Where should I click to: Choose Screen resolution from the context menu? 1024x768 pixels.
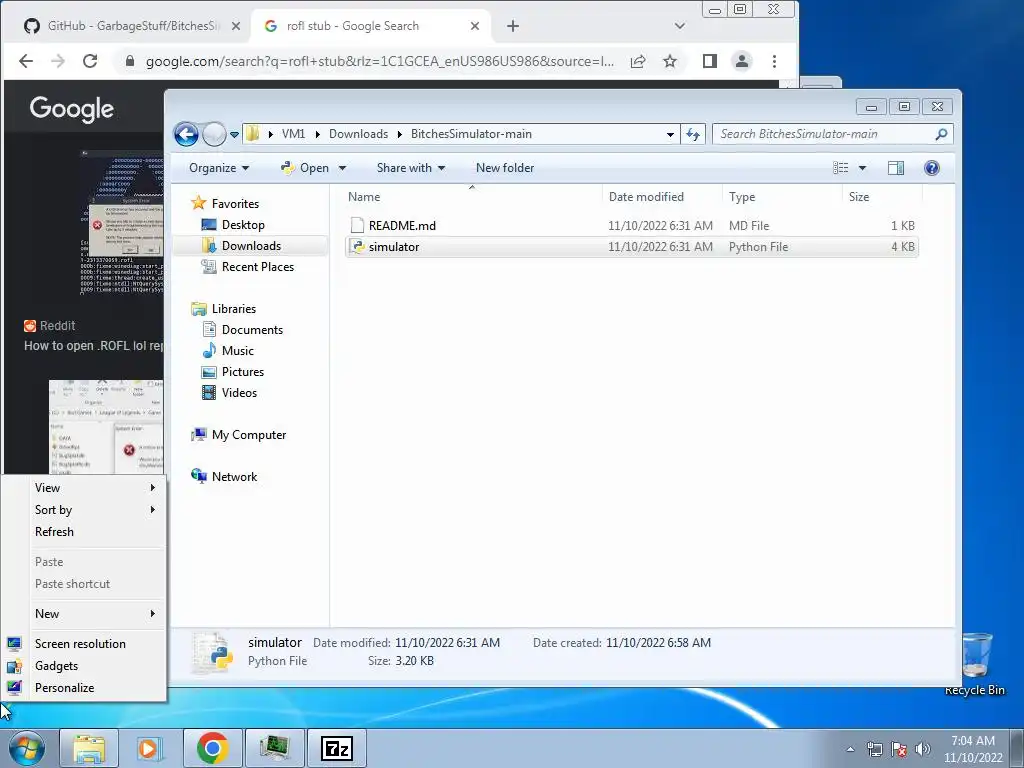(x=84, y=644)
